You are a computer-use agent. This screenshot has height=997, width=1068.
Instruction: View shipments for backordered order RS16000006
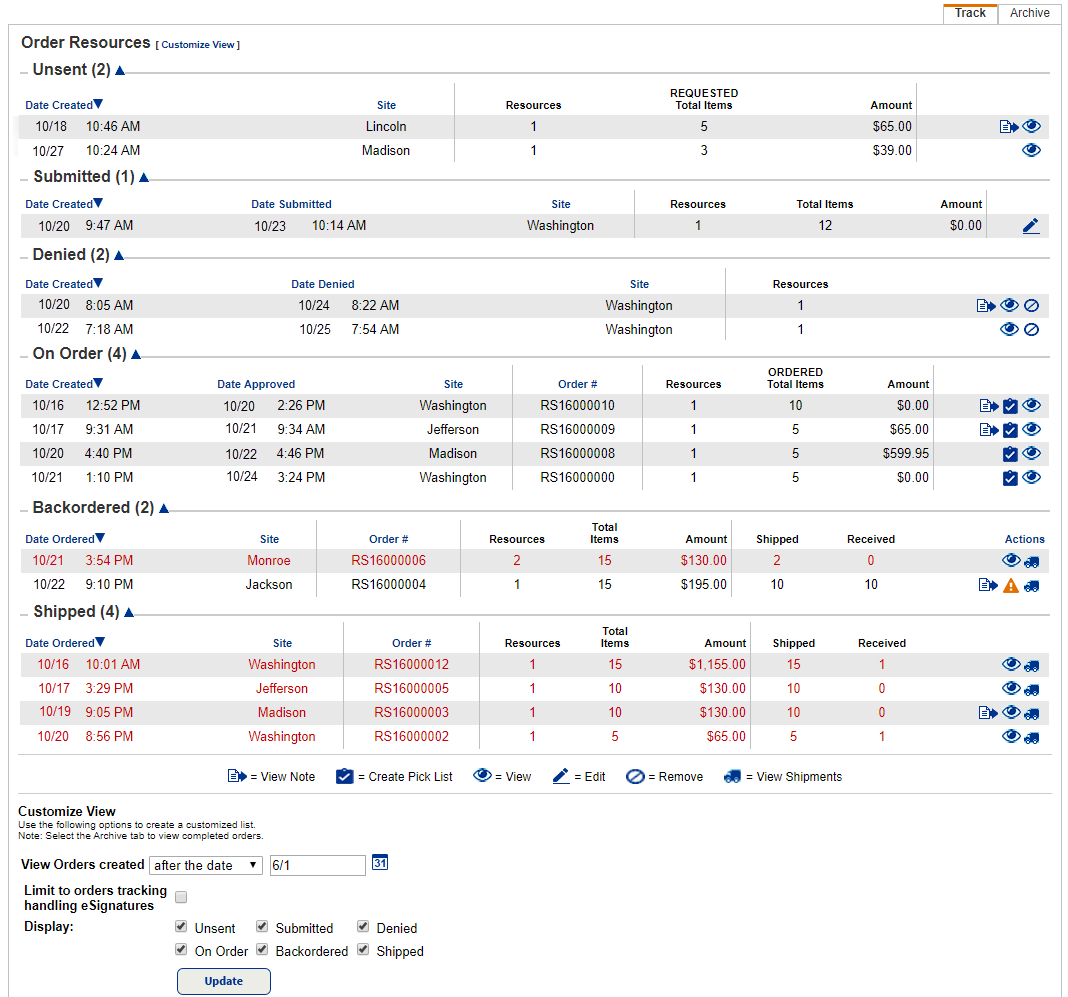tap(1033, 560)
